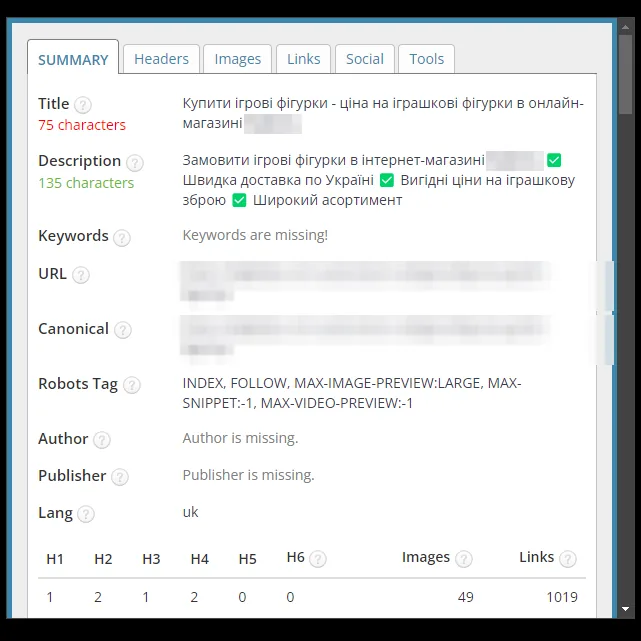
Task: Click the vertical scrollbar thumb
Action: click(625, 74)
